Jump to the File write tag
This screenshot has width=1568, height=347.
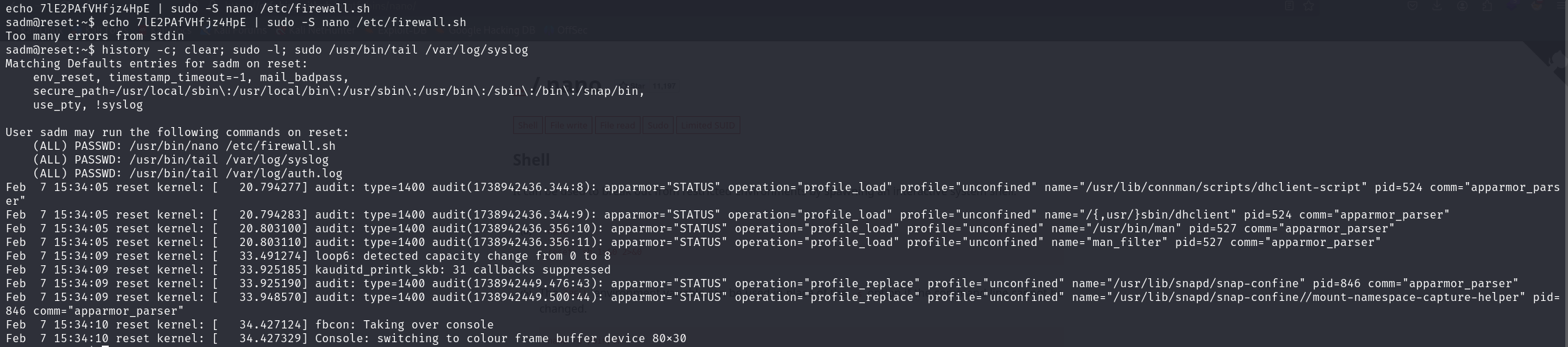click(569, 126)
